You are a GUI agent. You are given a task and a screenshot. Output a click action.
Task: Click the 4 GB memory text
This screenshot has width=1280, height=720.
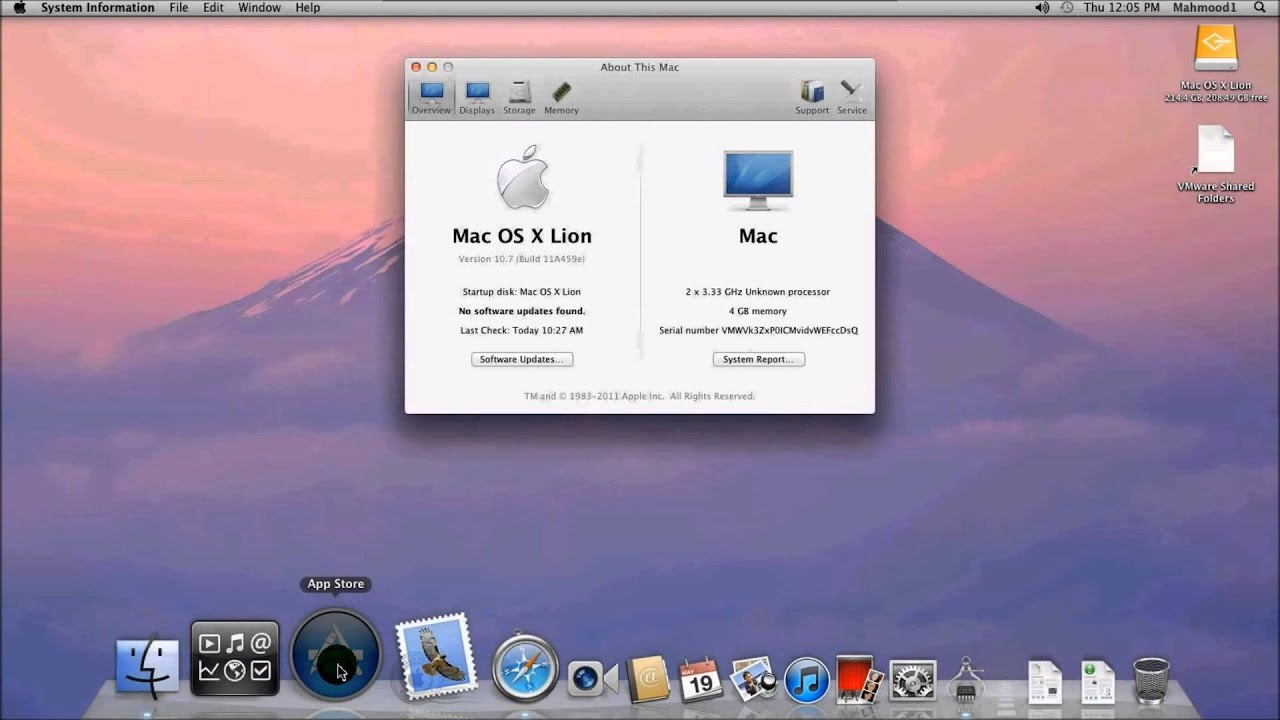point(758,311)
